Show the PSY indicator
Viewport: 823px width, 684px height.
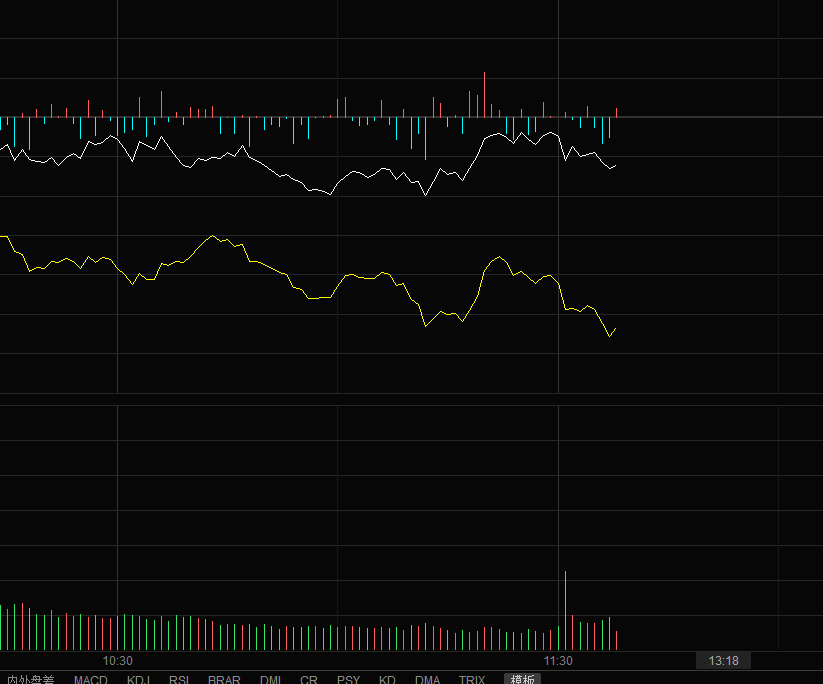[x=348, y=679]
